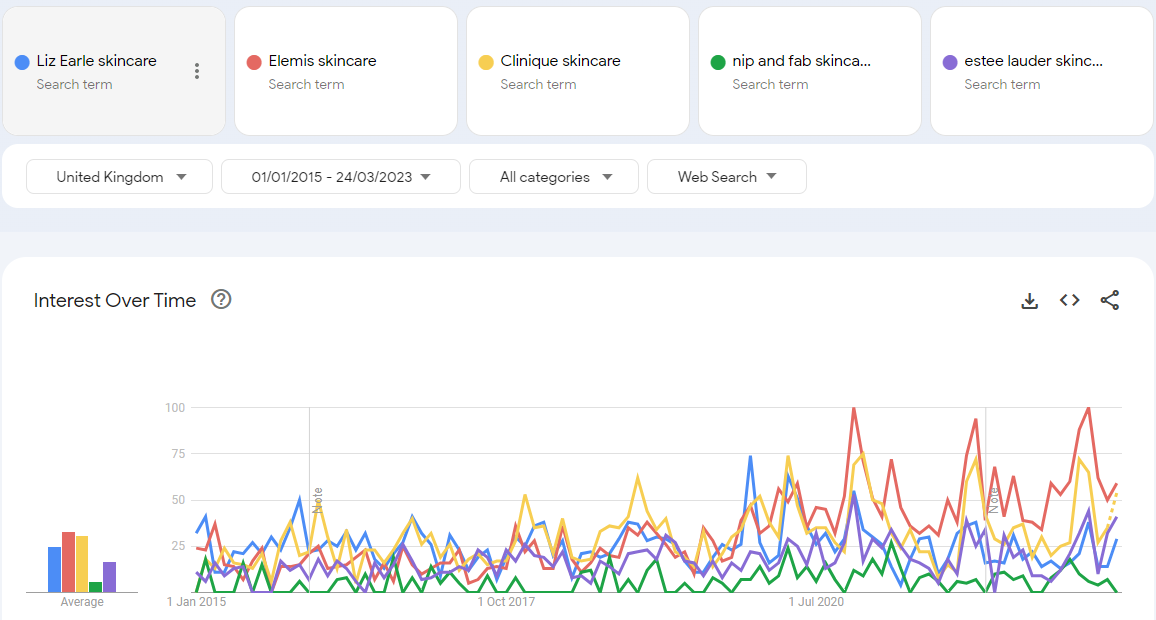The width and height of the screenshot is (1156, 620).
Task: Open the Interest Over Time help tooltip
Action: click(221, 299)
